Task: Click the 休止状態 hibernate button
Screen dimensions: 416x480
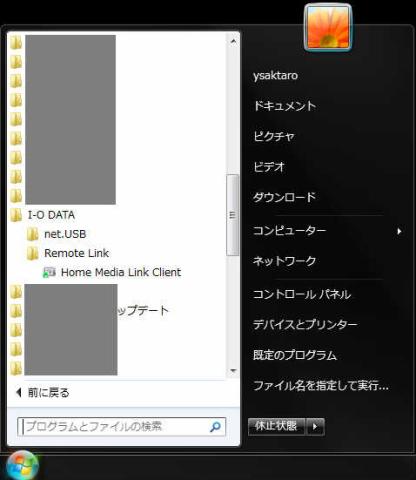Action: pos(276,426)
